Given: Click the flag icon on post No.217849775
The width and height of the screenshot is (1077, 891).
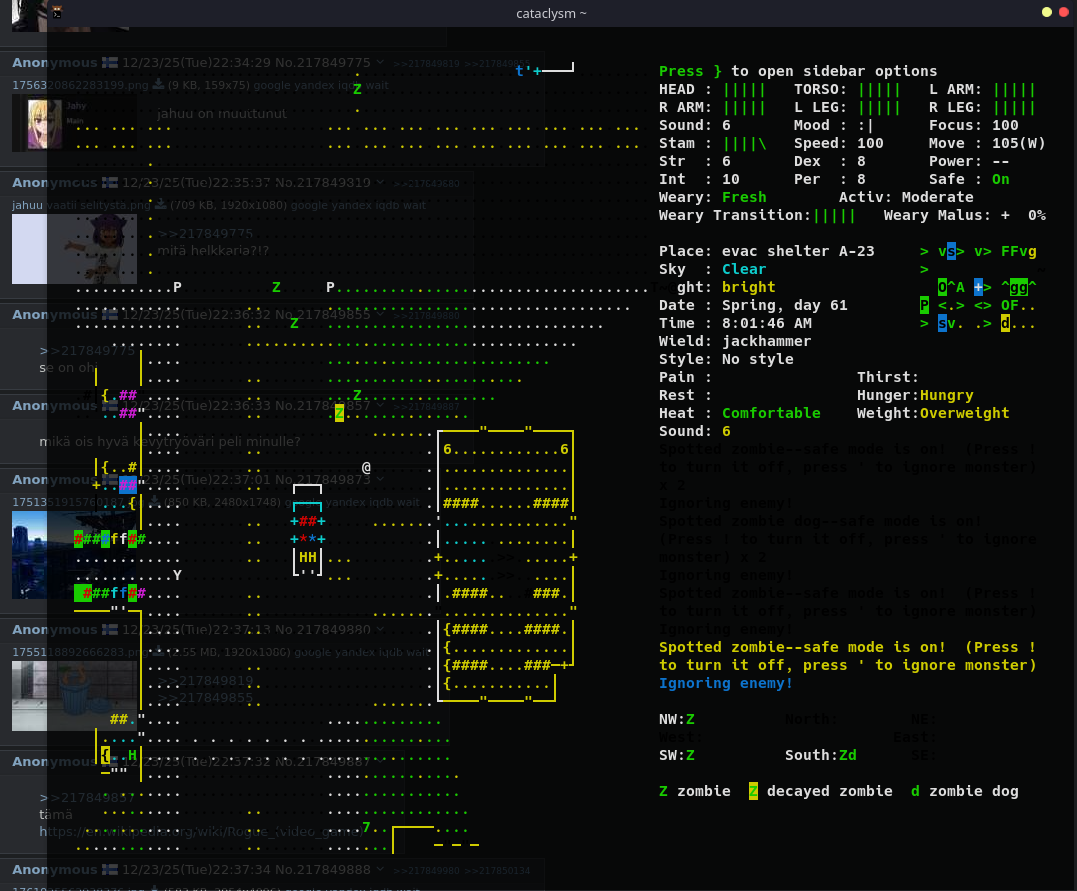Looking at the screenshot, I should tap(109, 63).
